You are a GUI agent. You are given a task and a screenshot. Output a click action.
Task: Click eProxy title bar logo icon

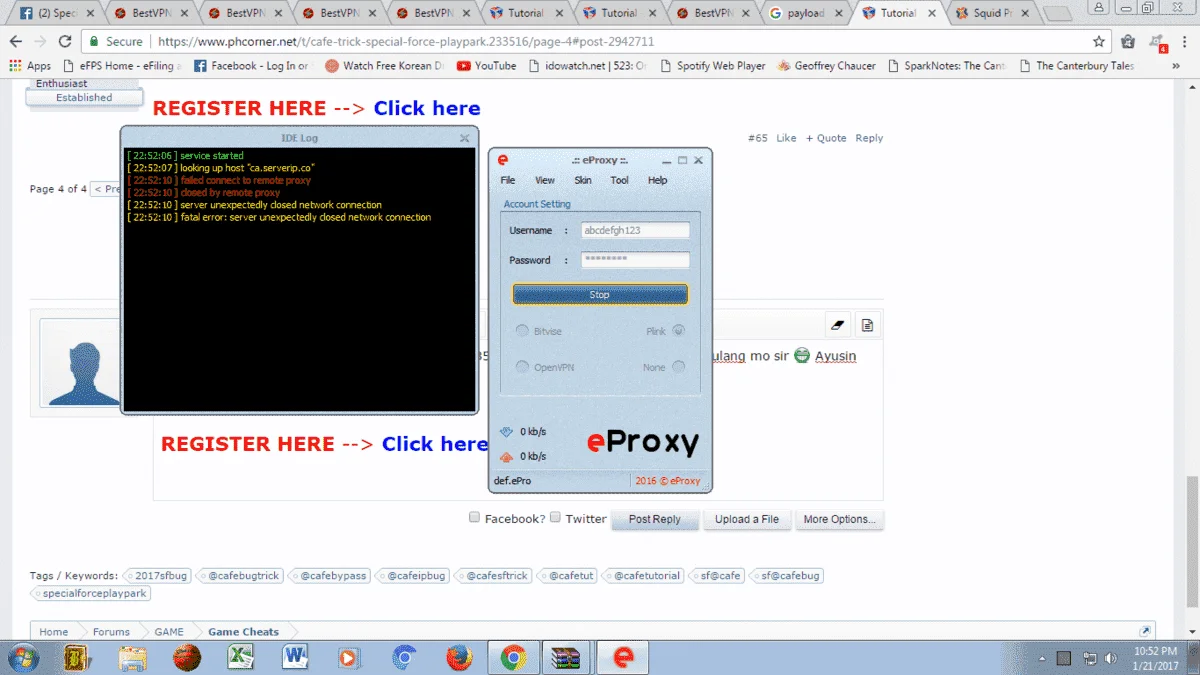(x=504, y=160)
